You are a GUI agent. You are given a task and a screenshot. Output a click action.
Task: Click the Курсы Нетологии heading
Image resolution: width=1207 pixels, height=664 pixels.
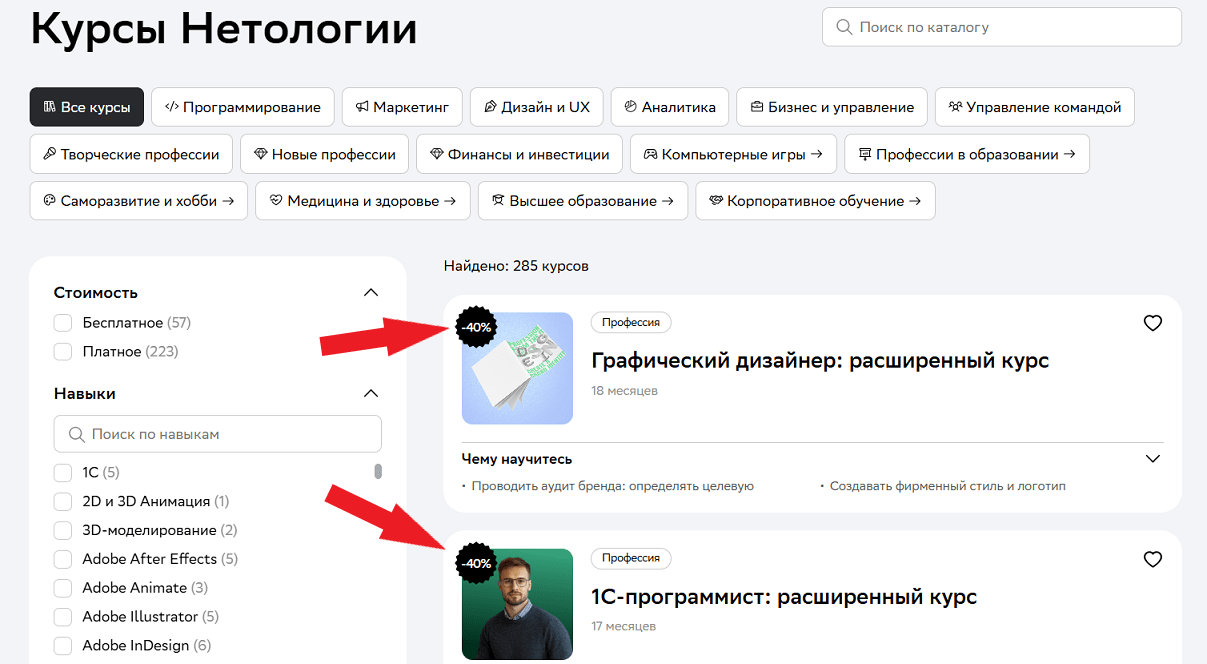224,29
